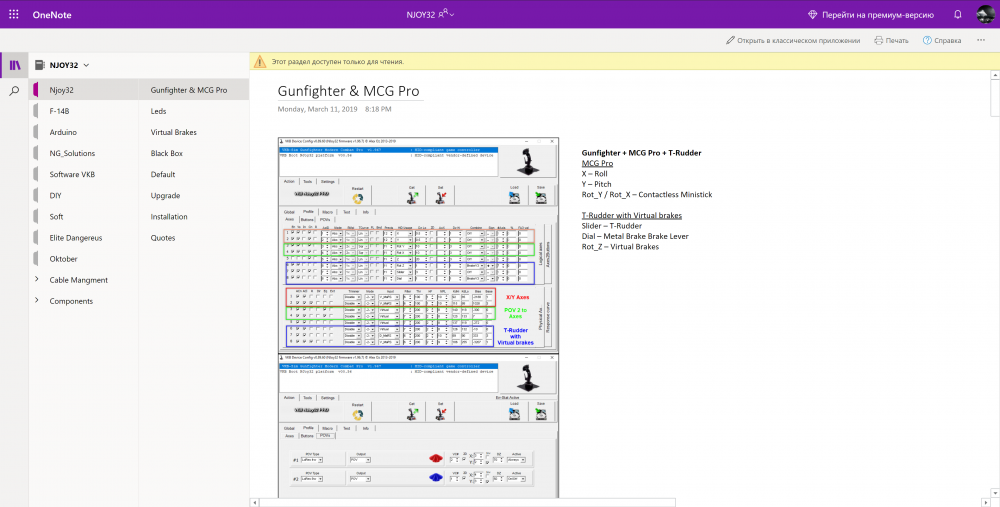Click the OneNote app name

point(52,15)
